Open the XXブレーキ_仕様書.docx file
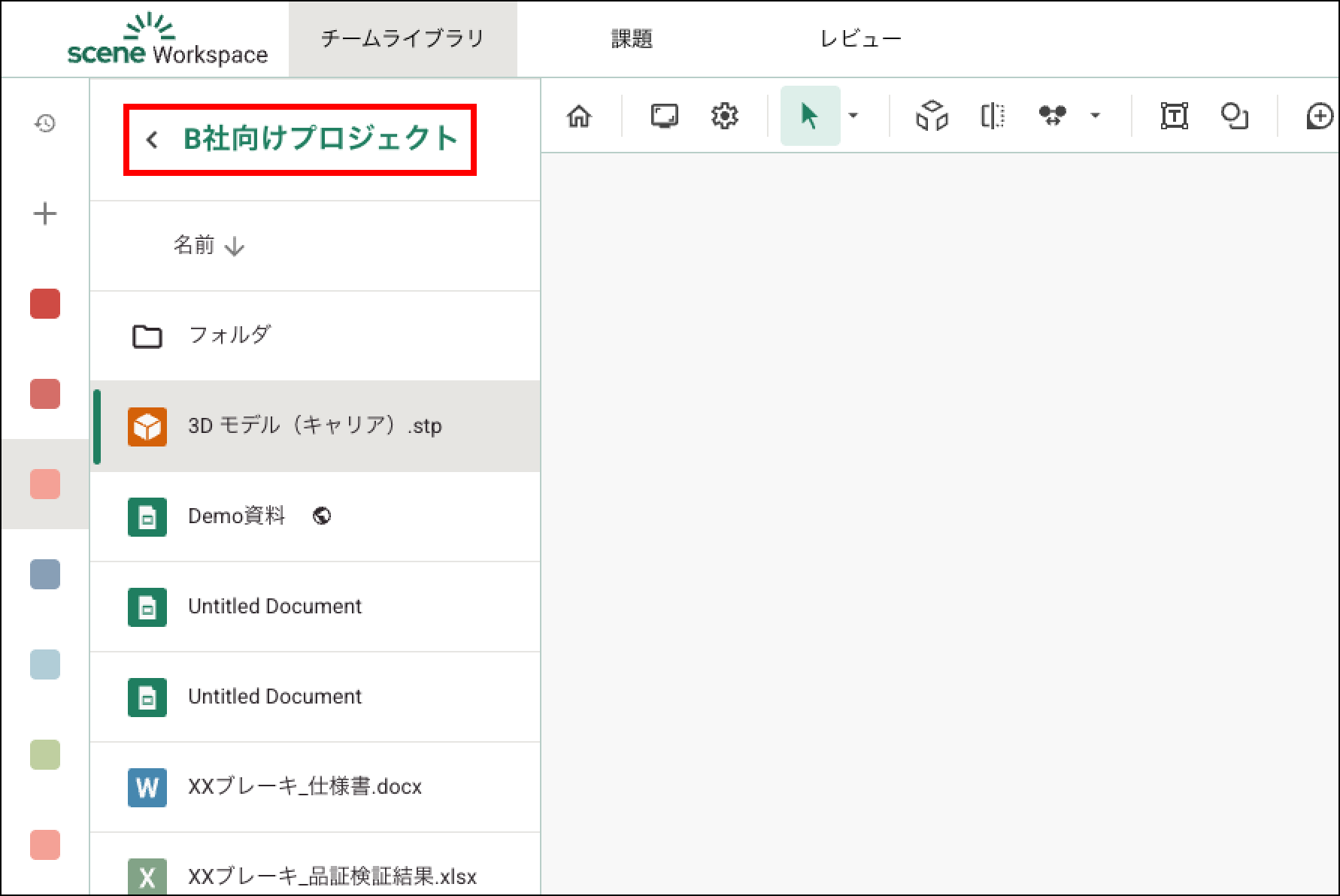The width and height of the screenshot is (1340, 896). tap(305, 787)
